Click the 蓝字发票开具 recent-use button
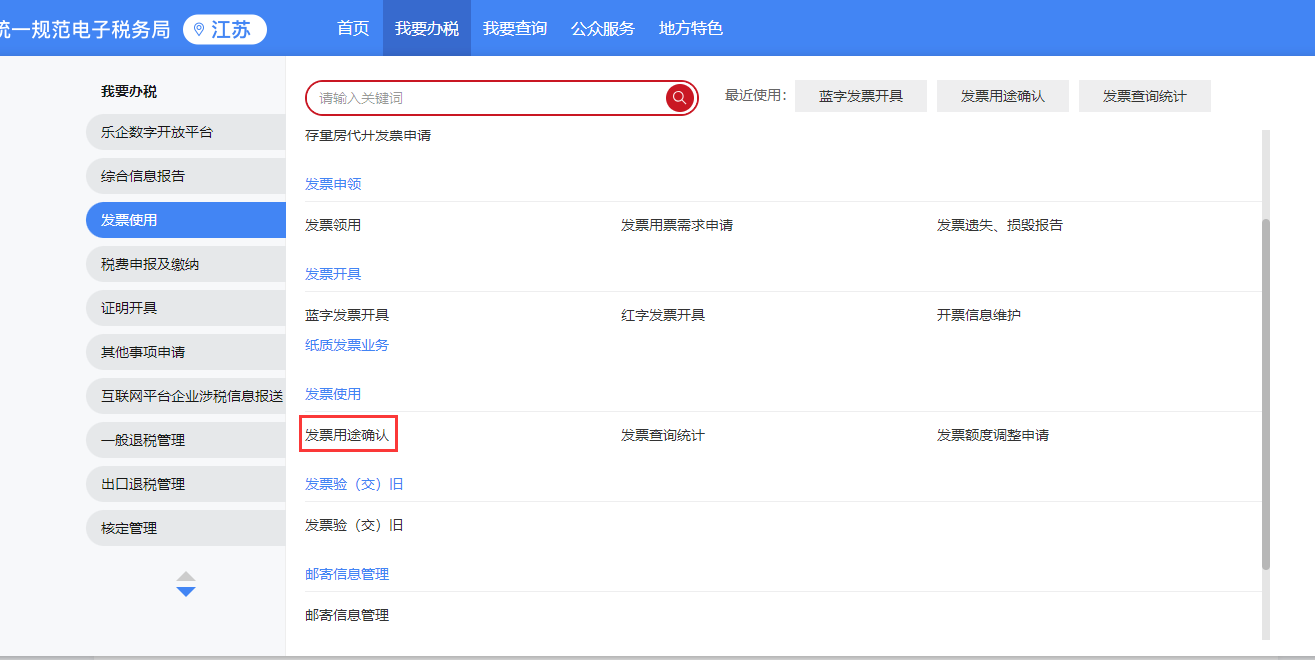The height and width of the screenshot is (660, 1315). tap(860, 96)
